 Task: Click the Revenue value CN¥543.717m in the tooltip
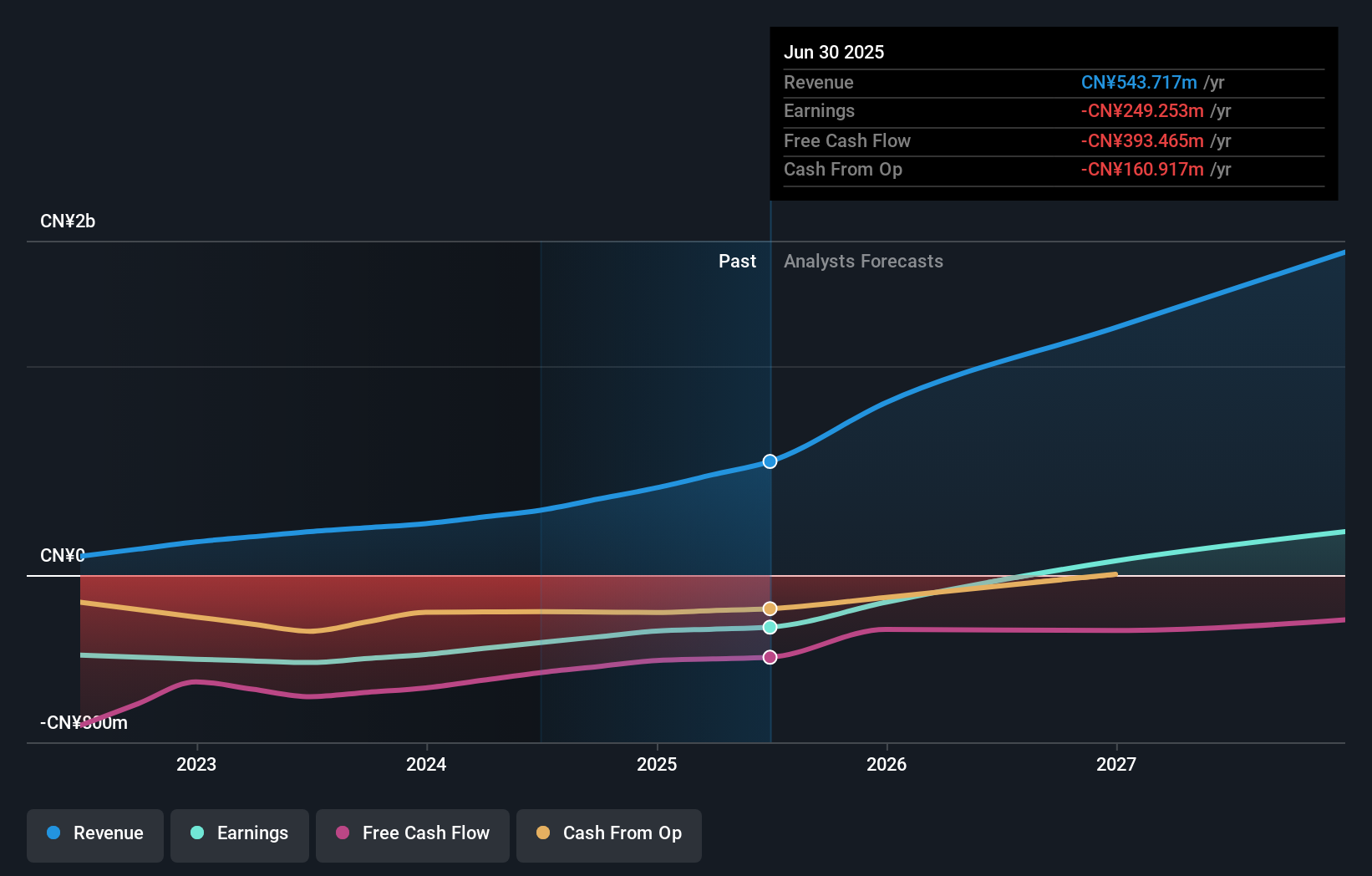click(x=1139, y=82)
